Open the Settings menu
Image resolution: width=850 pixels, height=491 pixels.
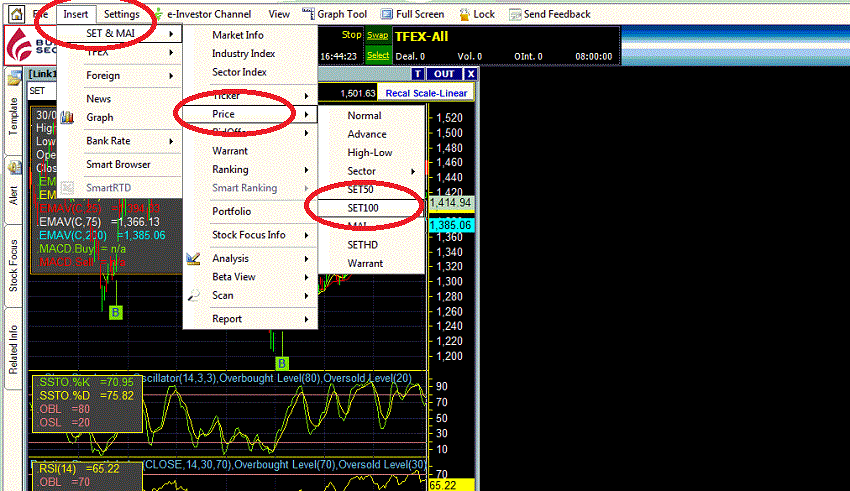coord(121,15)
